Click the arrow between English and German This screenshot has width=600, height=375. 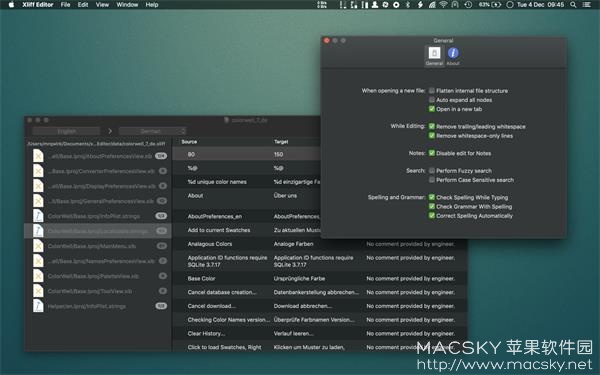point(110,131)
